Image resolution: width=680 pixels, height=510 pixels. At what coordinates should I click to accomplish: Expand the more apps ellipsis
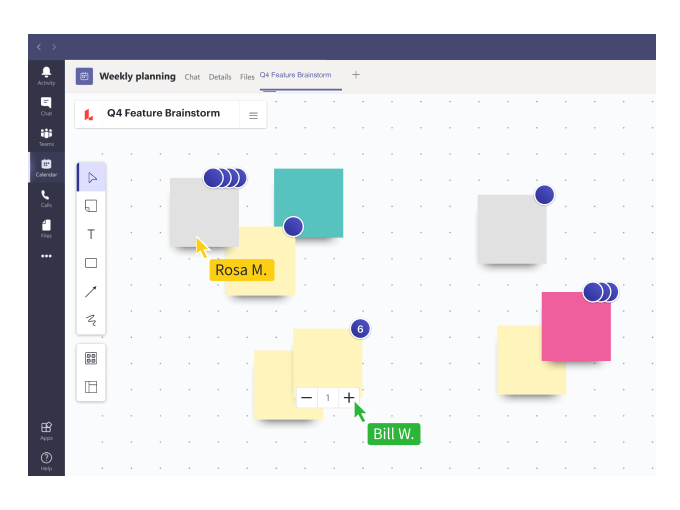click(46, 256)
